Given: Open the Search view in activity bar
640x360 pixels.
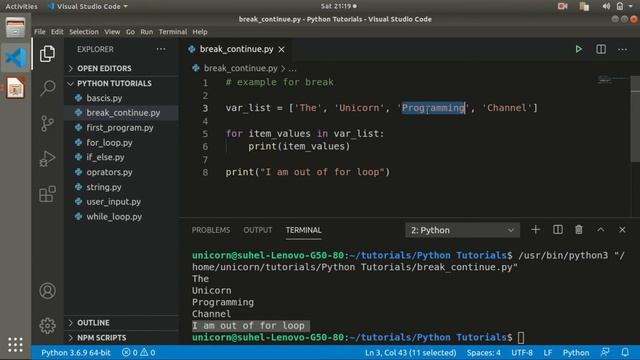Looking at the screenshot, I should click(x=47, y=88).
